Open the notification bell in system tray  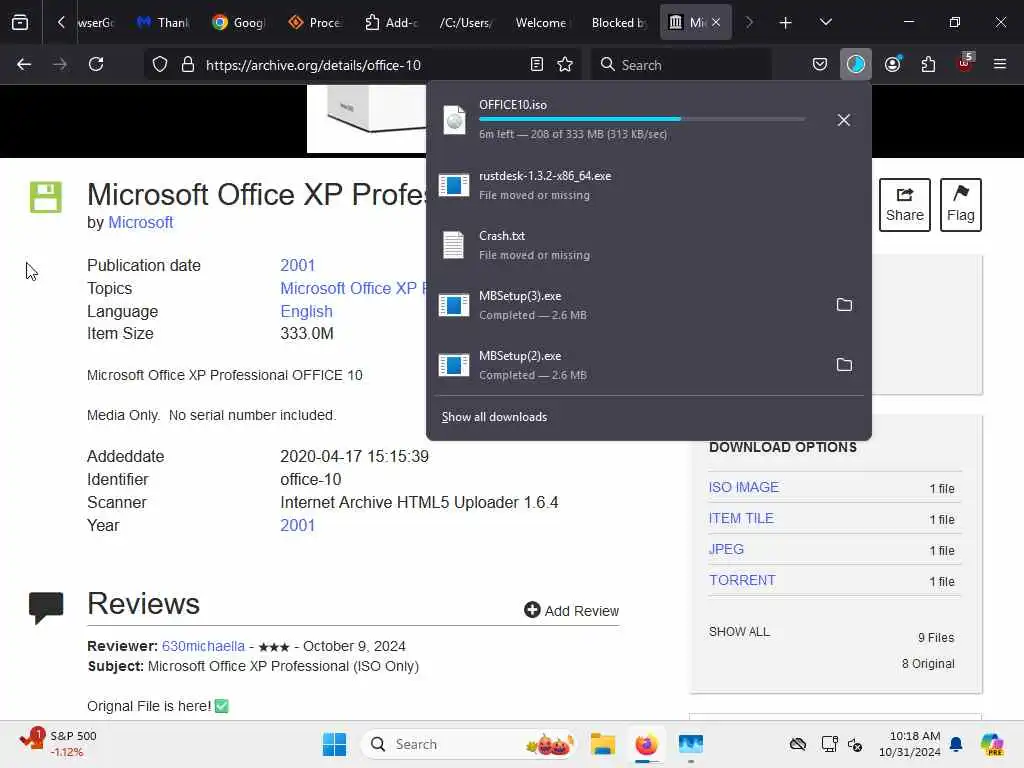click(x=956, y=744)
